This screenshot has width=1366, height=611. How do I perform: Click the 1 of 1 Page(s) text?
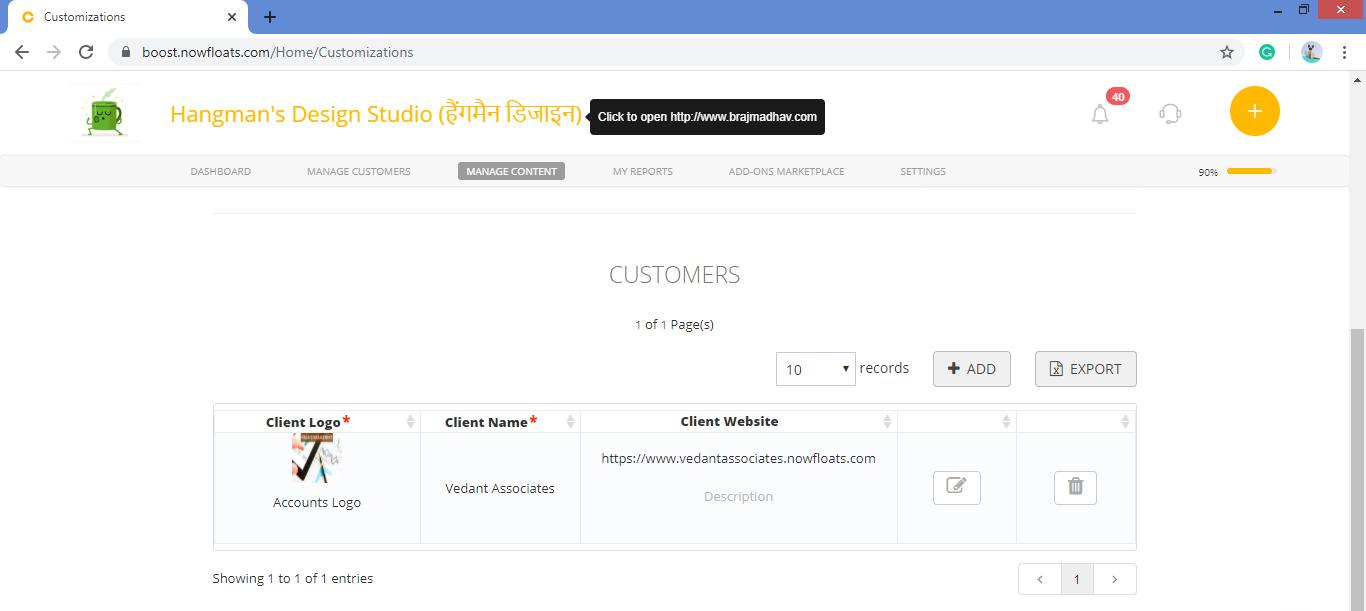click(674, 325)
